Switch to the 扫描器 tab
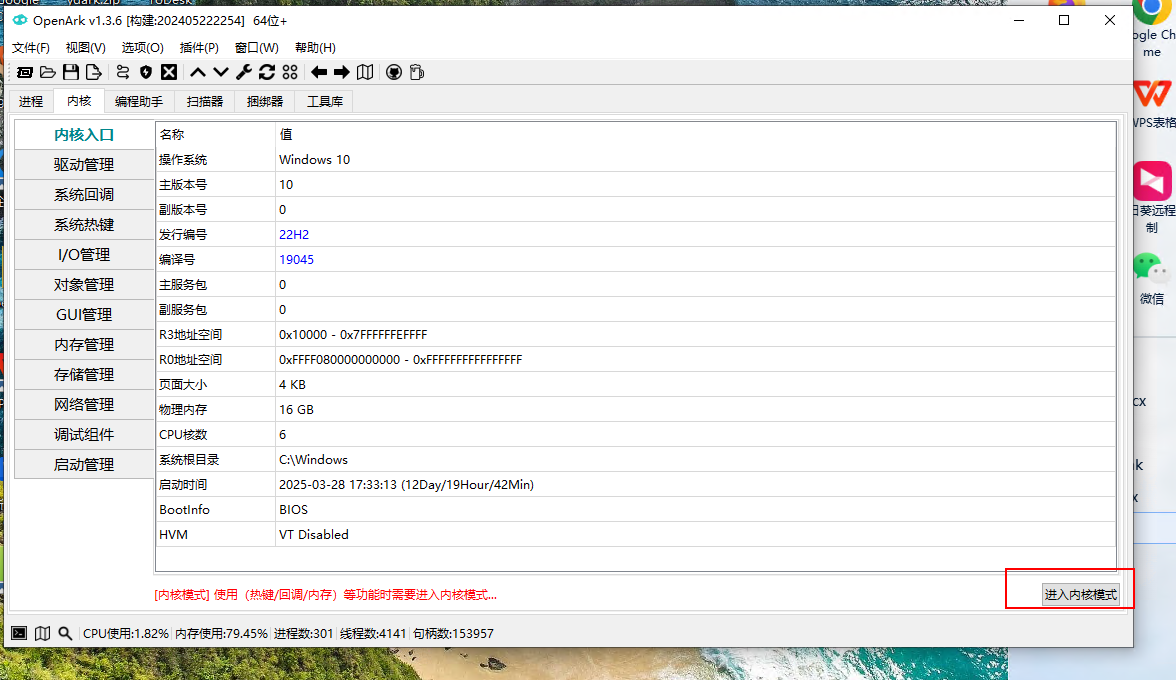This screenshot has height=680, width=1176. tap(205, 101)
